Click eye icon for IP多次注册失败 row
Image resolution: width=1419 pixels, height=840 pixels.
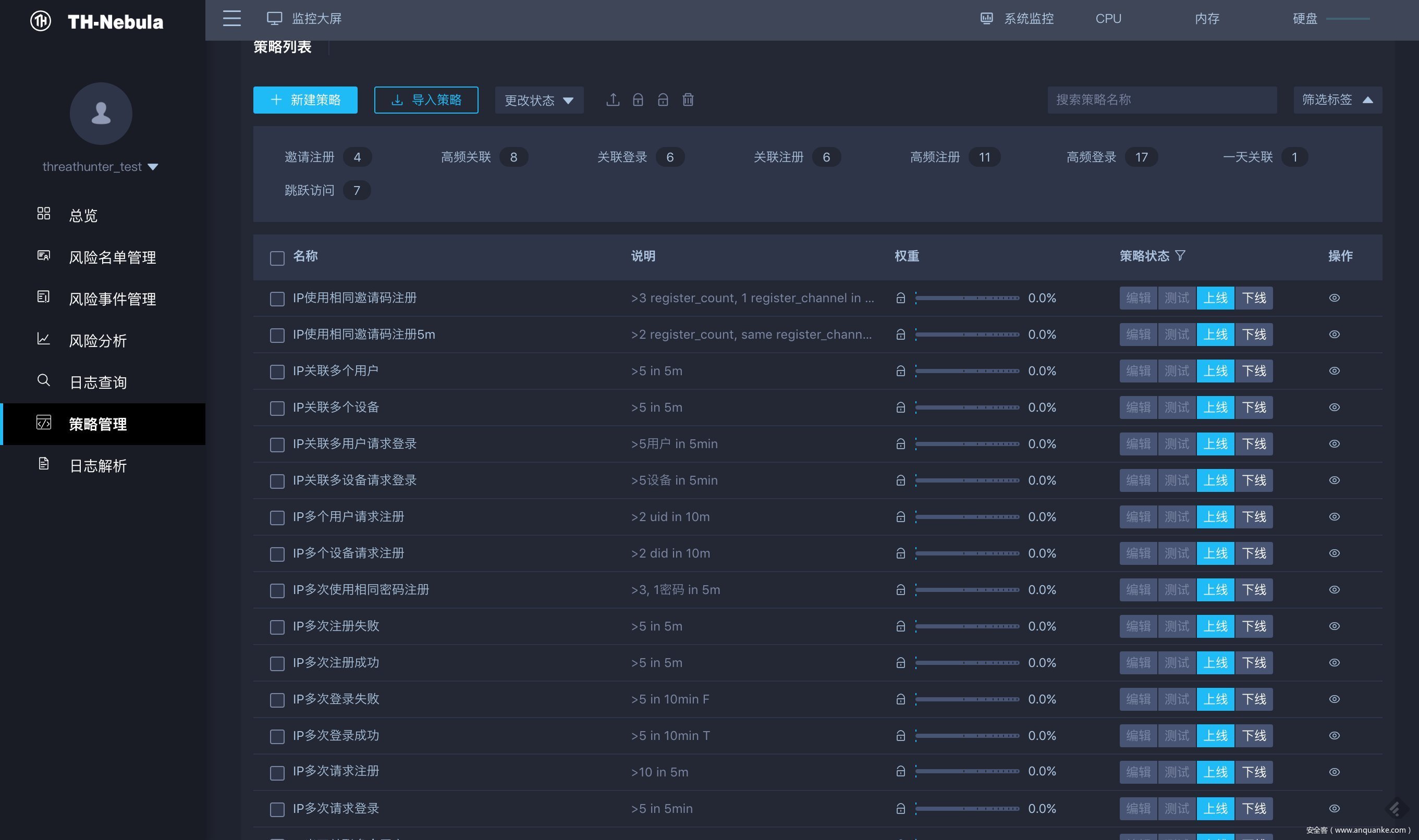tap(1334, 626)
